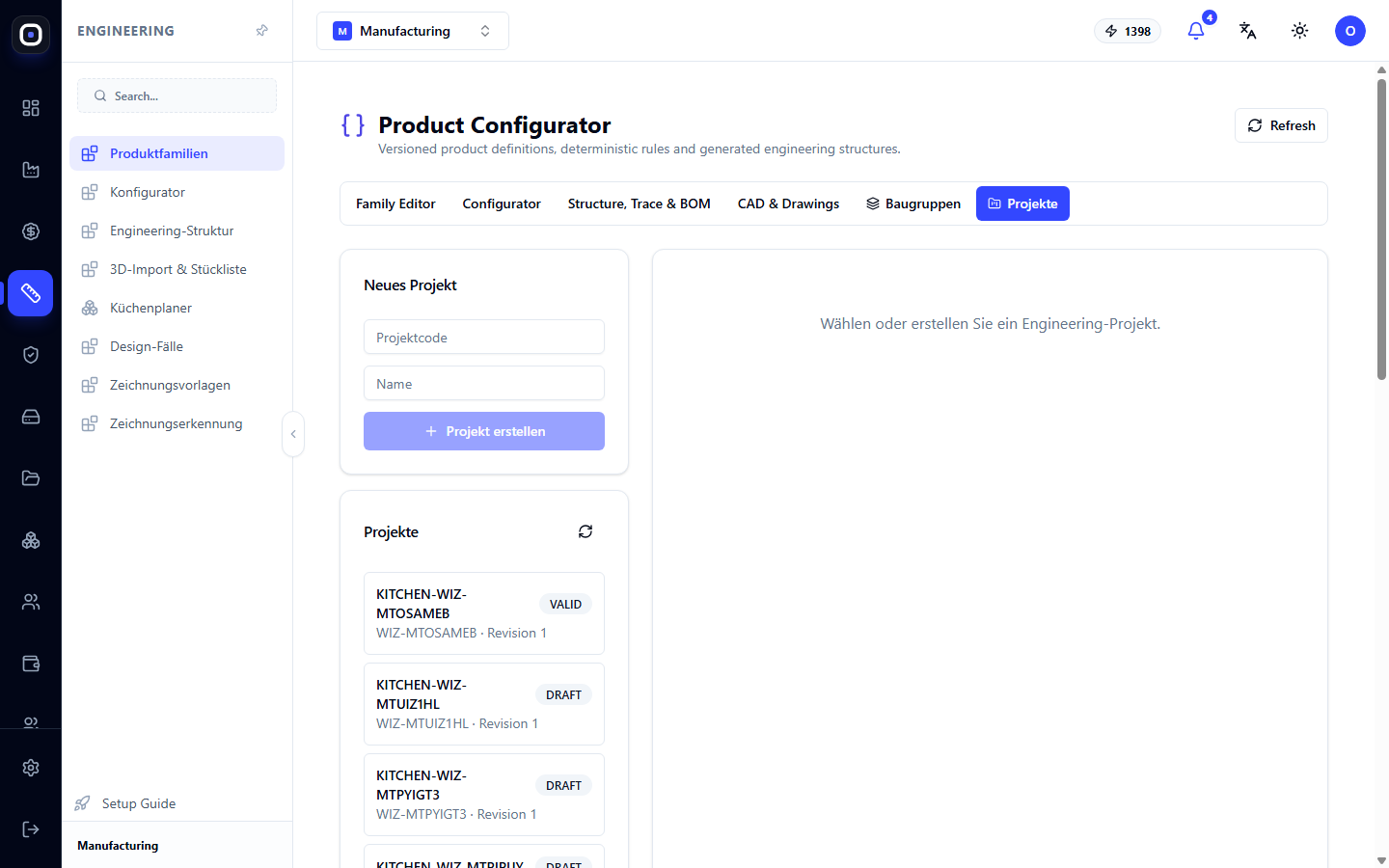Switch to the Family Editor tab
This screenshot has width=1389, height=868.
pos(395,203)
